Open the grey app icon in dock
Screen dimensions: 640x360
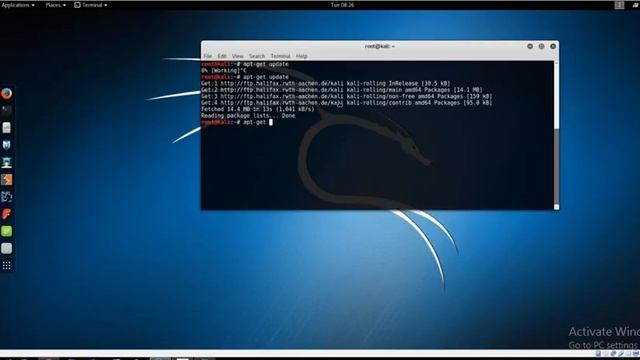(6, 249)
